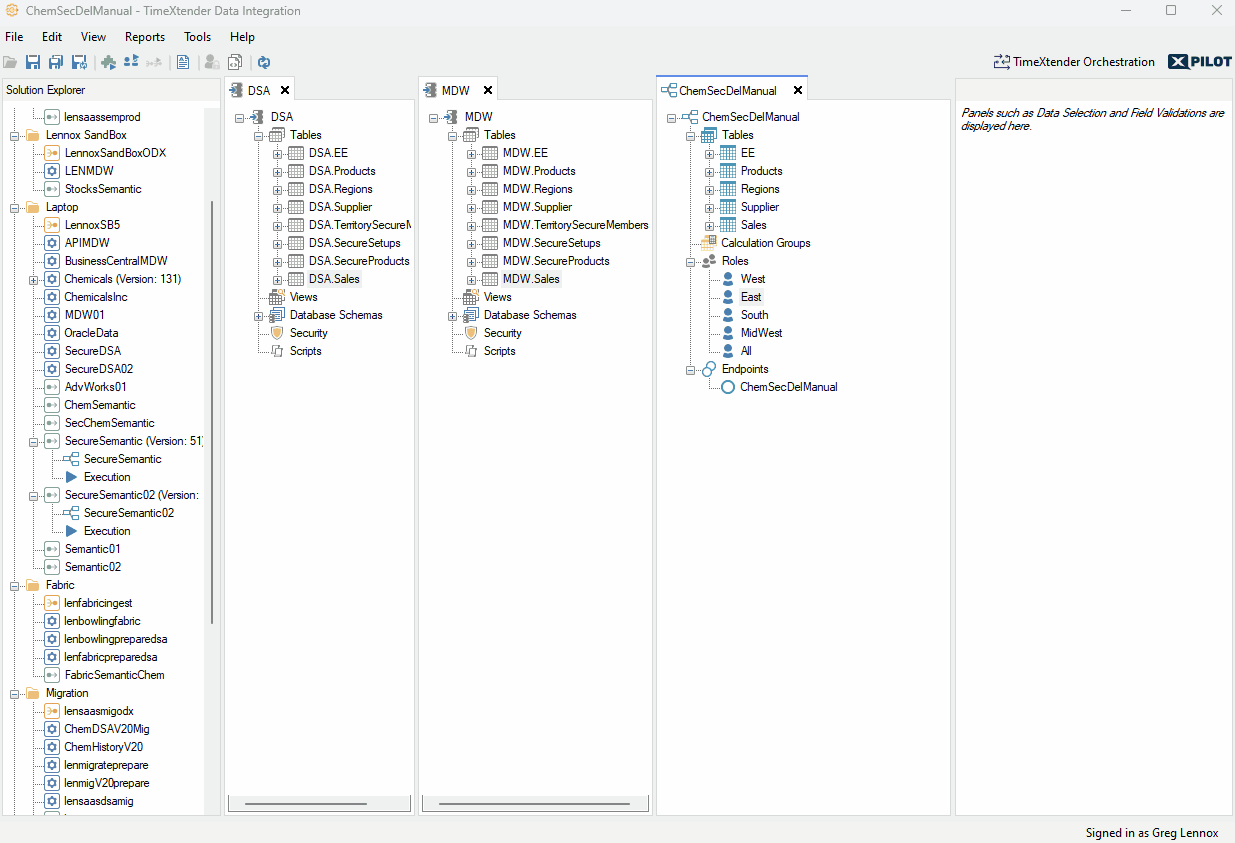Collapse the Tables node in MDW panel
Image resolution: width=1235 pixels, height=843 pixels.
click(453, 136)
